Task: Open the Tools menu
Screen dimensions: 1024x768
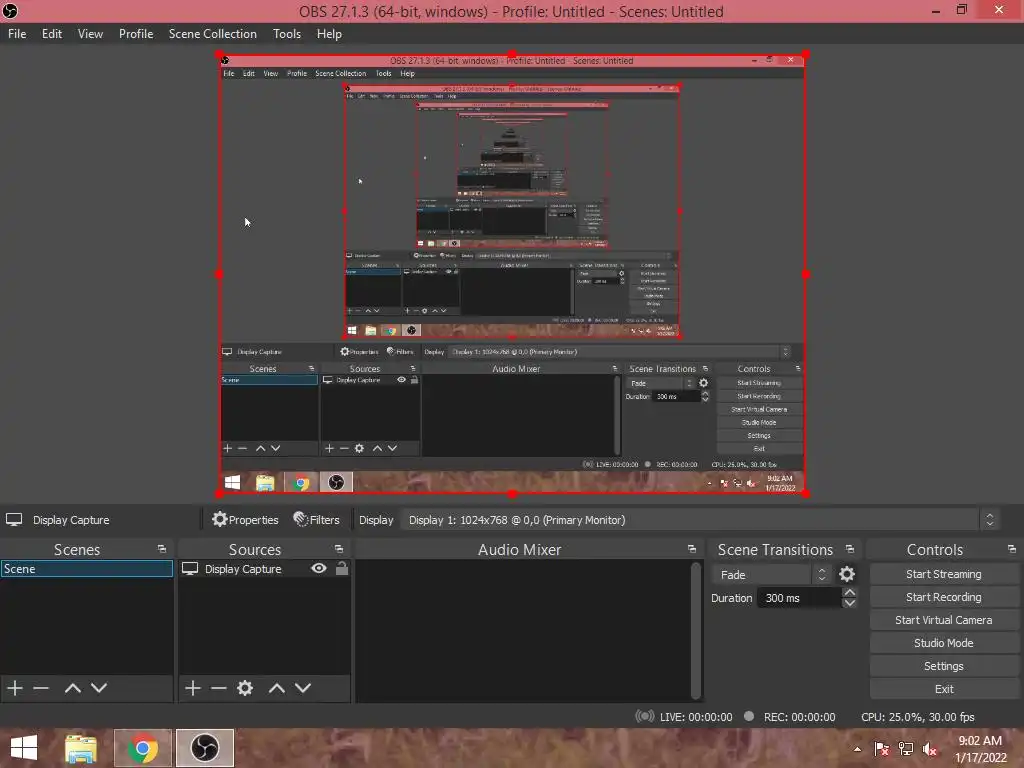Action: click(x=287, y=34)
